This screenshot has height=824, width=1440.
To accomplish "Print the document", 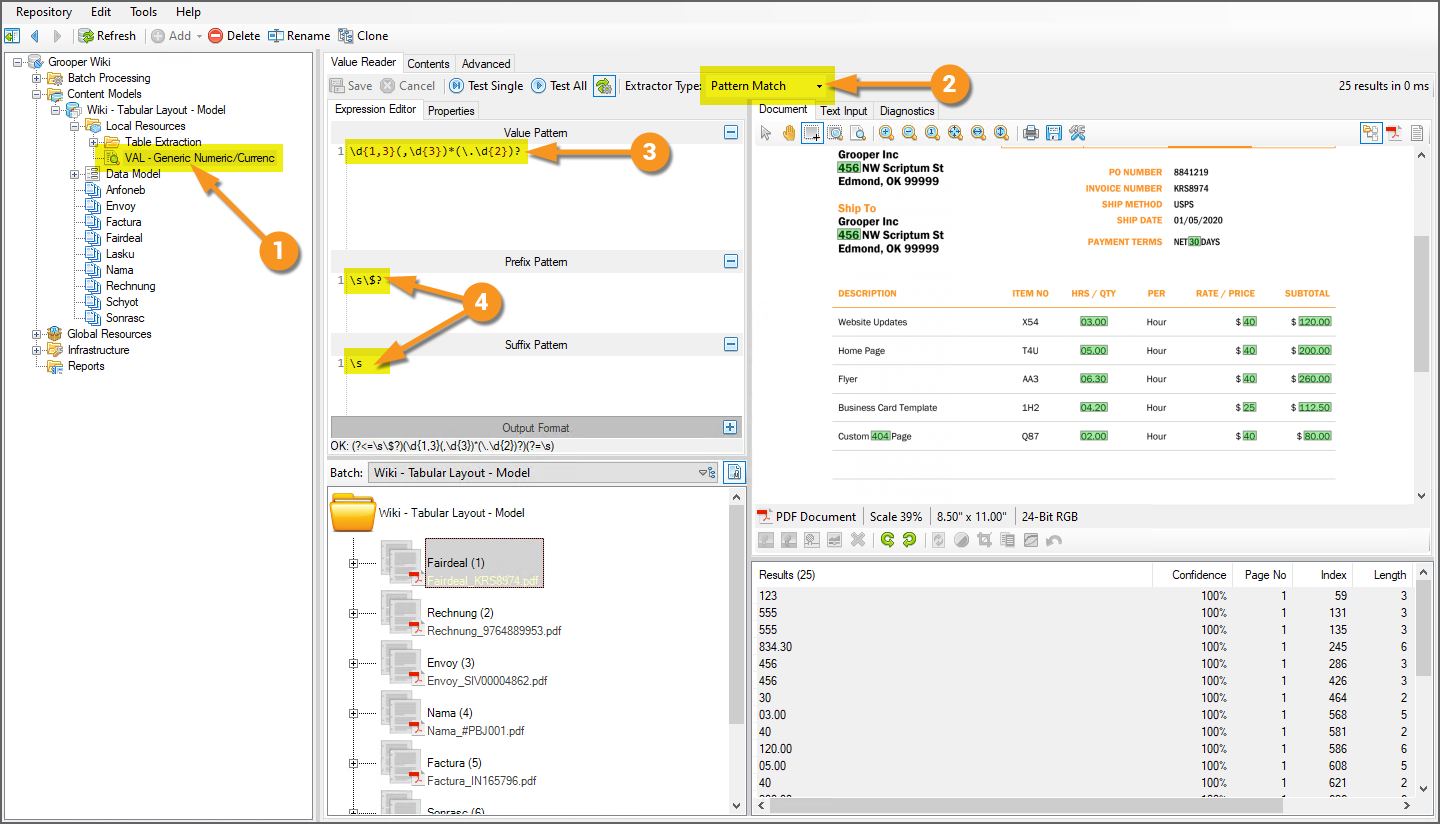I will pyautogui.click(x=1030, y=133).
